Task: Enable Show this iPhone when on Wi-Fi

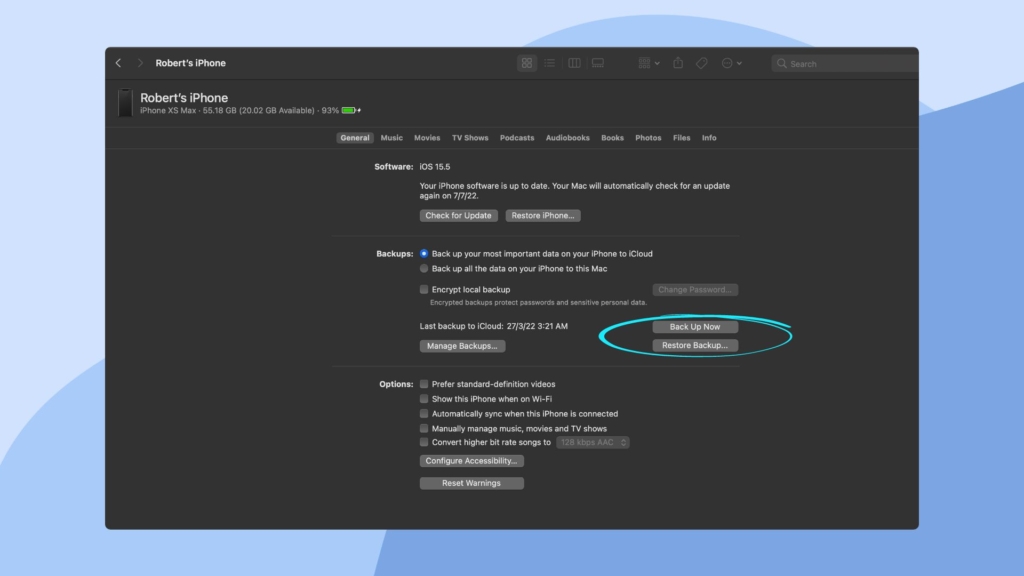Action: click(x=424, y=398)
